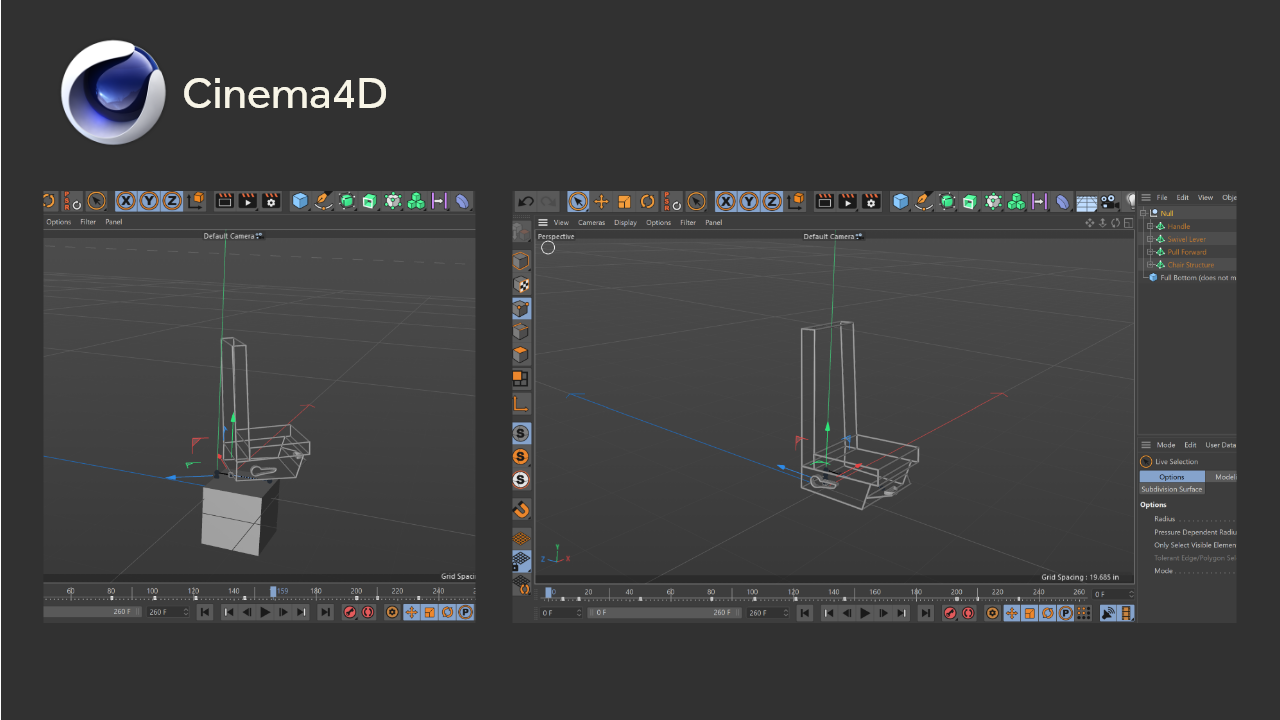Screen dimensions: 1280x720
Task: Add a Camera from right window toolbar
Action: point(1109,202)
